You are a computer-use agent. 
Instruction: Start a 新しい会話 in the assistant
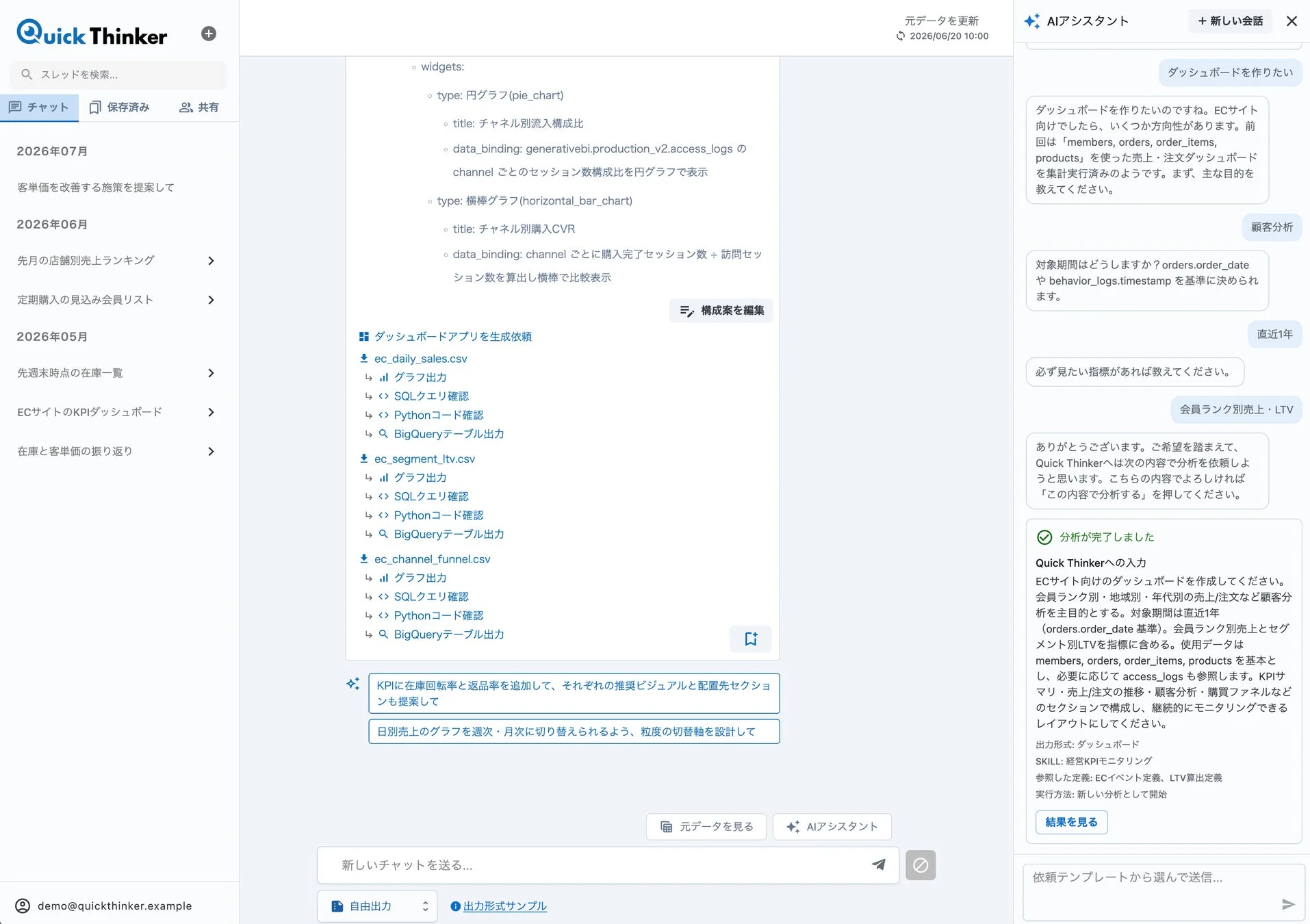point(1231,21)
